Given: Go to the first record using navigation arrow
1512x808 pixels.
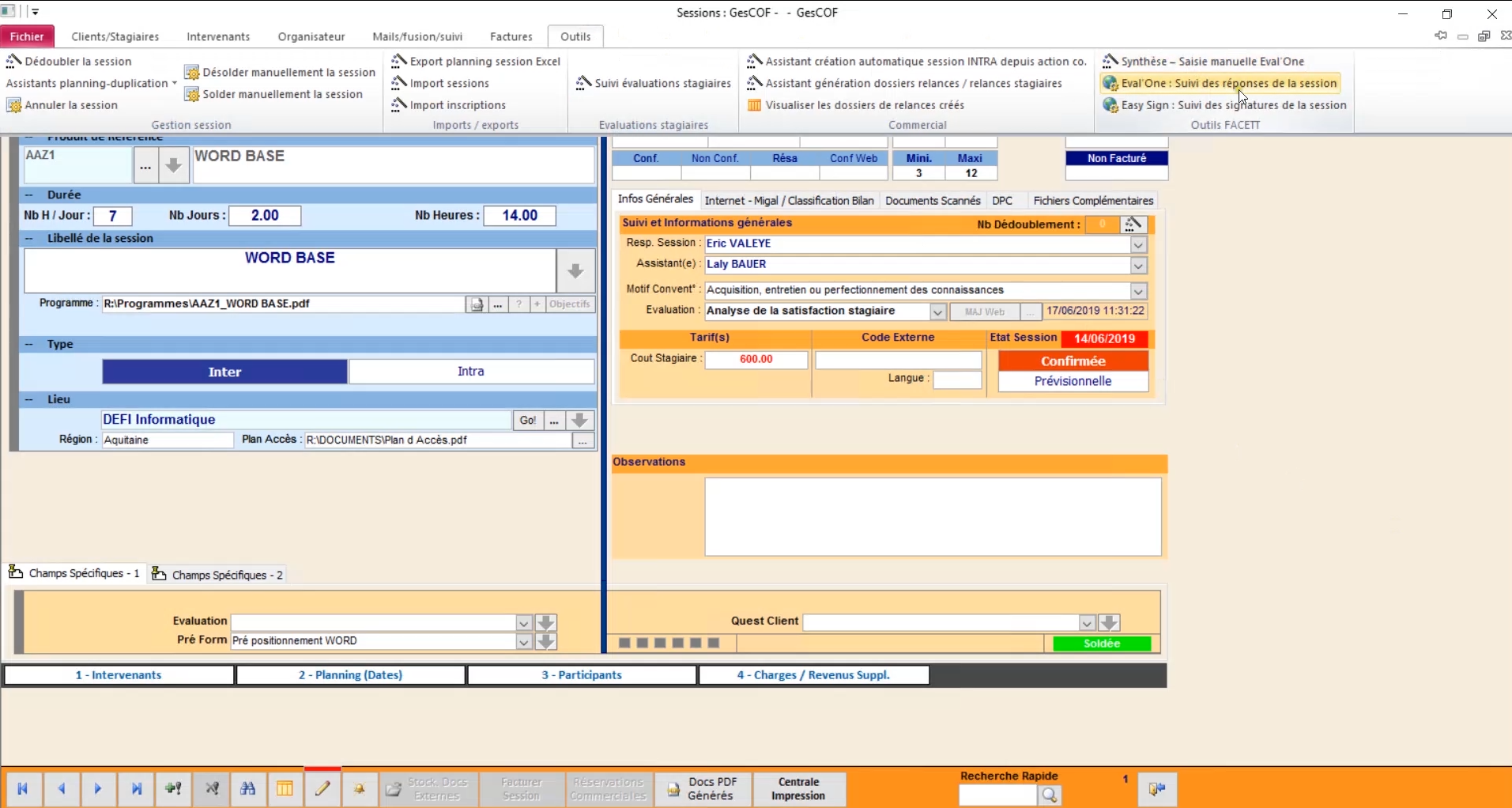Looking at the screenshot, I should pyautogui.click(x=23, y=788).
